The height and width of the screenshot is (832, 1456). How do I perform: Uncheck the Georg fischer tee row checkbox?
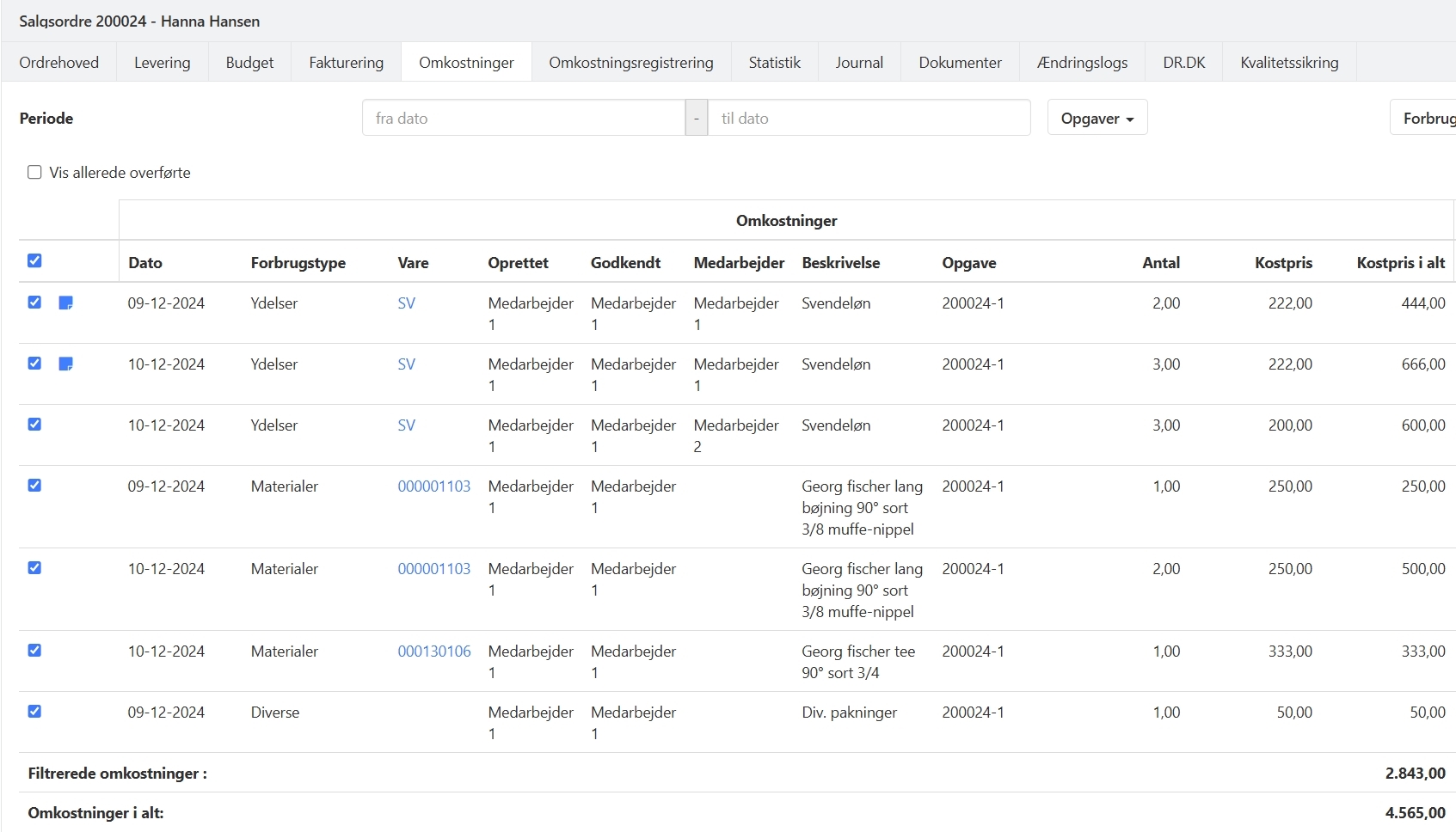(x=34, y=651)
